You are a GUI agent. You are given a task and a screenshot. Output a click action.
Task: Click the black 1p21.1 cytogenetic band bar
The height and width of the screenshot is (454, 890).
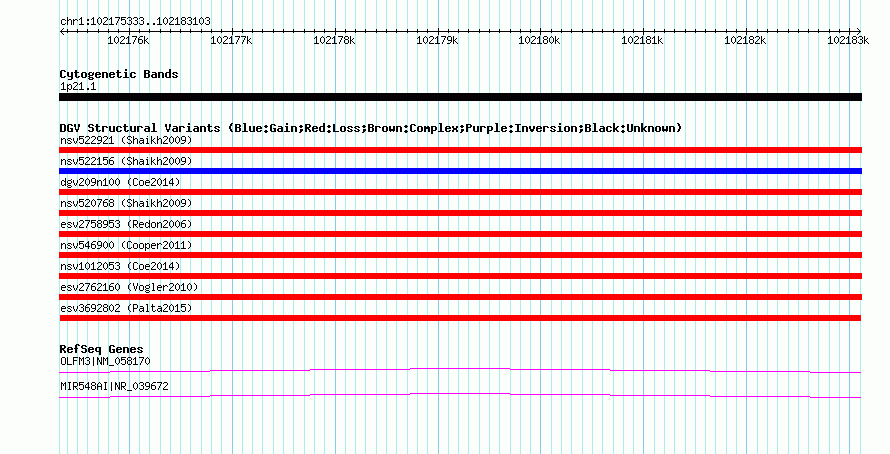pyautogui.click(x=460, y=97)
